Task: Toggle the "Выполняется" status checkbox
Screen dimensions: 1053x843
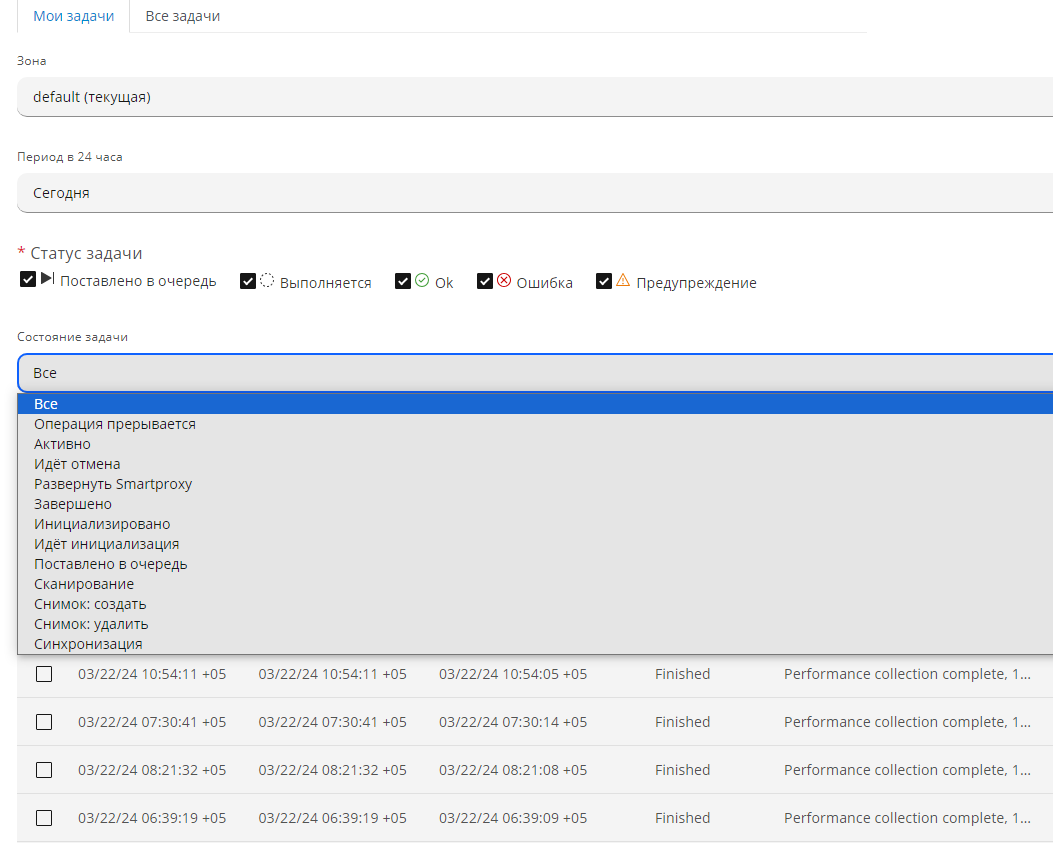Action: pyautogui.click(x=248, y=282)
